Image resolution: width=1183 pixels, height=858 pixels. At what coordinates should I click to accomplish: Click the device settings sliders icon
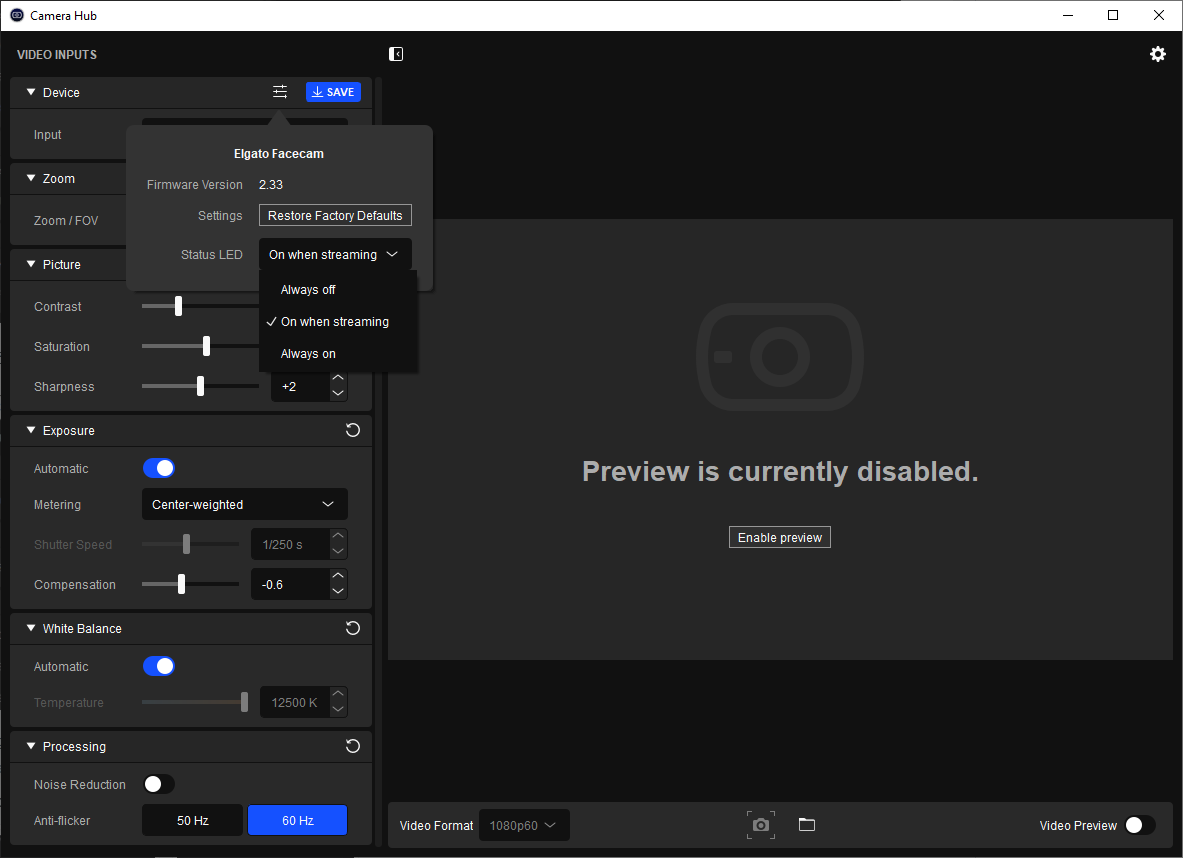pyautogui.click(x=280, y=92)
